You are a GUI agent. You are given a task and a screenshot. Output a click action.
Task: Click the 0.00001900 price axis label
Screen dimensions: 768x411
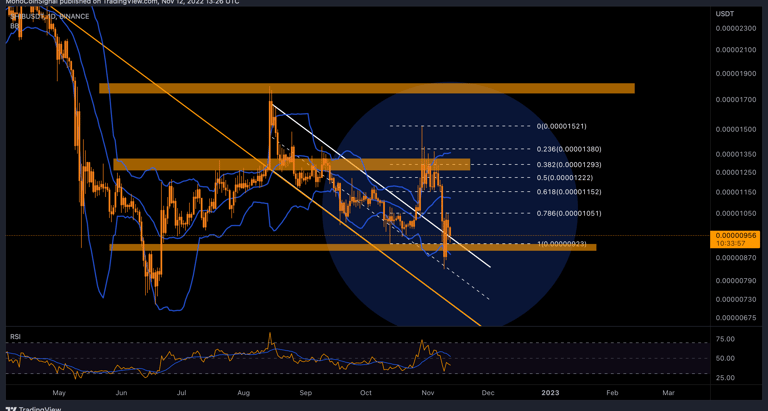pos(736,73)
